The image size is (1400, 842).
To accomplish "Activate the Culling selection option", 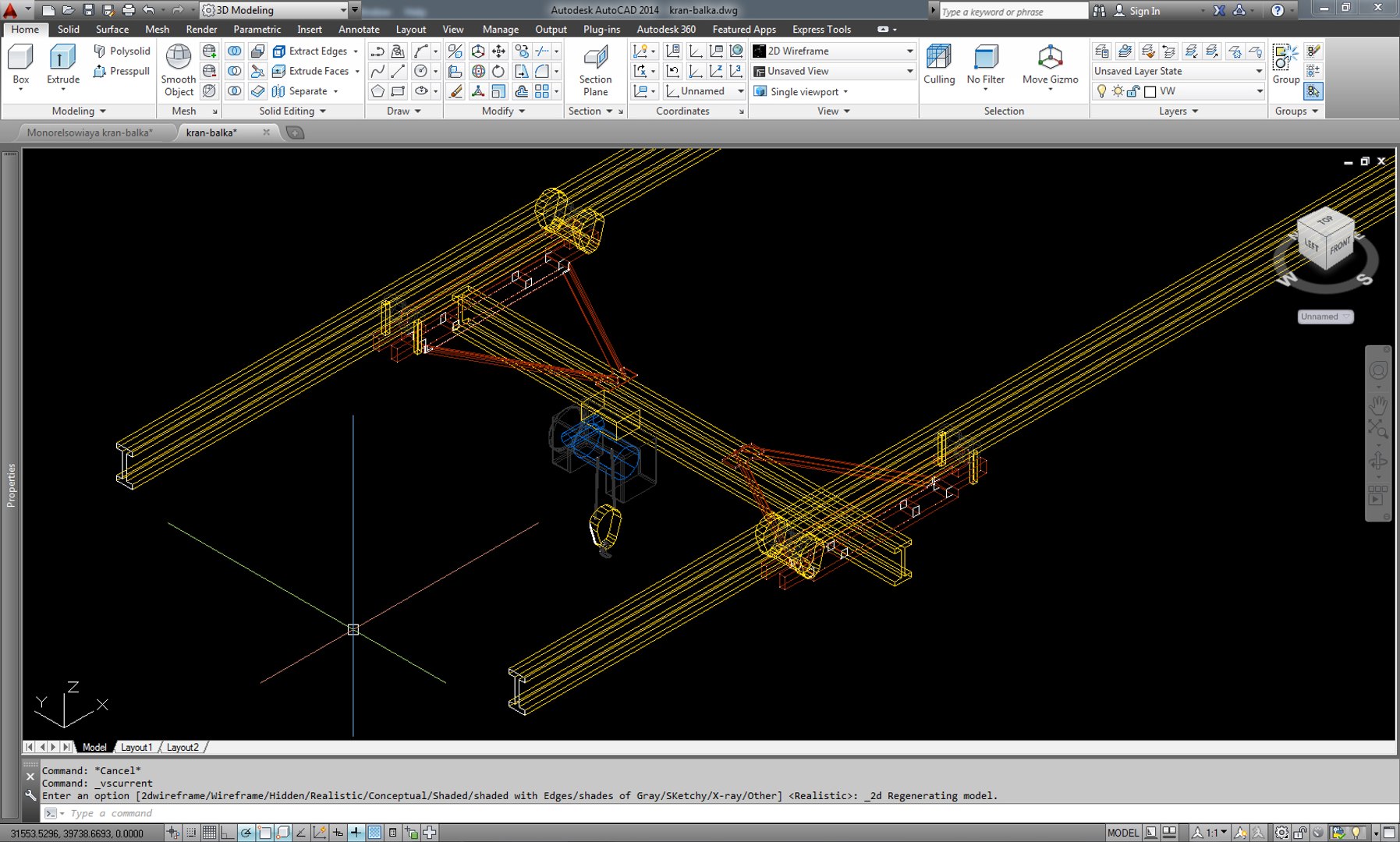I will [939, 65].
